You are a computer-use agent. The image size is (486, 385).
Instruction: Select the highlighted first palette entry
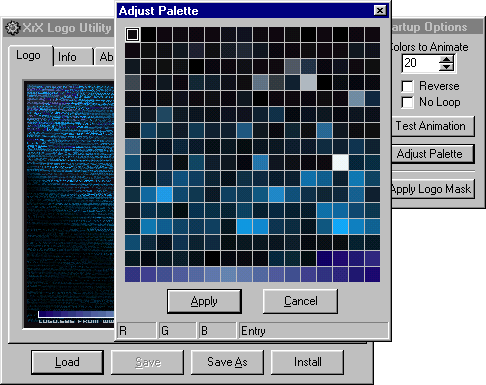tap(132, 34)
